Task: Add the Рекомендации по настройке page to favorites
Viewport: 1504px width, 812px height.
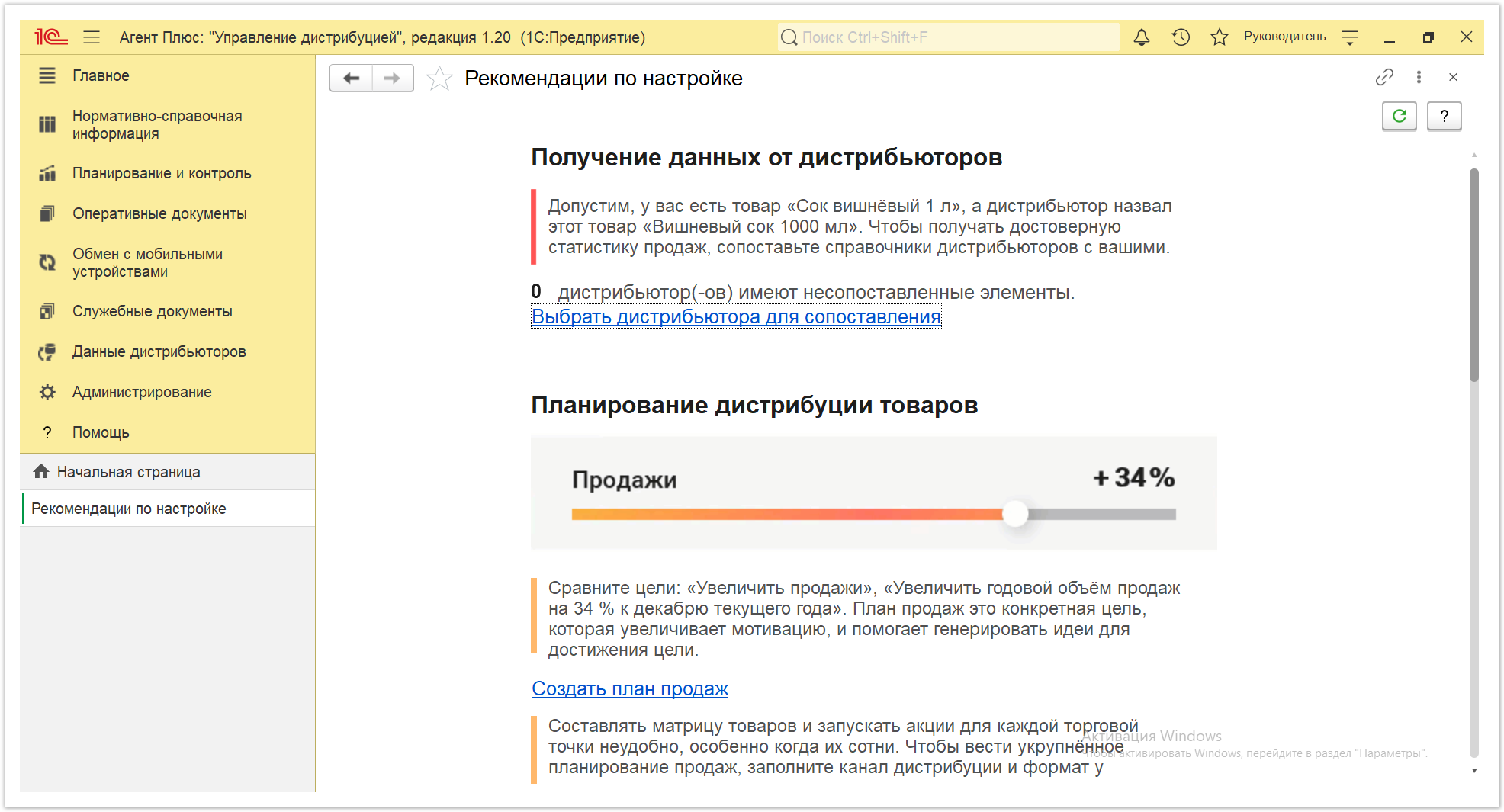Action: tap(439, 79)
